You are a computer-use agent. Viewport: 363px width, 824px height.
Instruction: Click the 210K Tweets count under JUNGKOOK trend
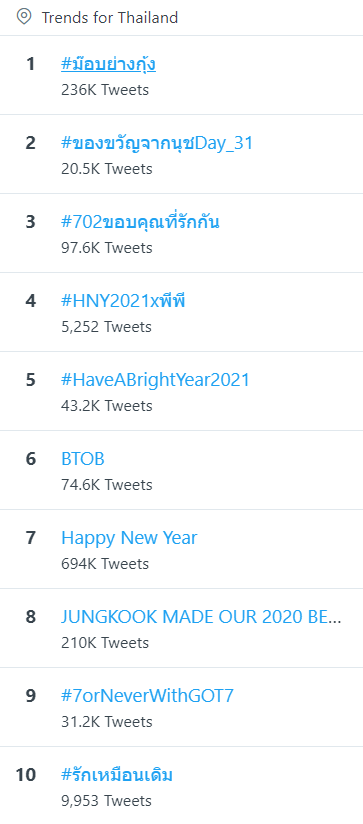point(105,643)
